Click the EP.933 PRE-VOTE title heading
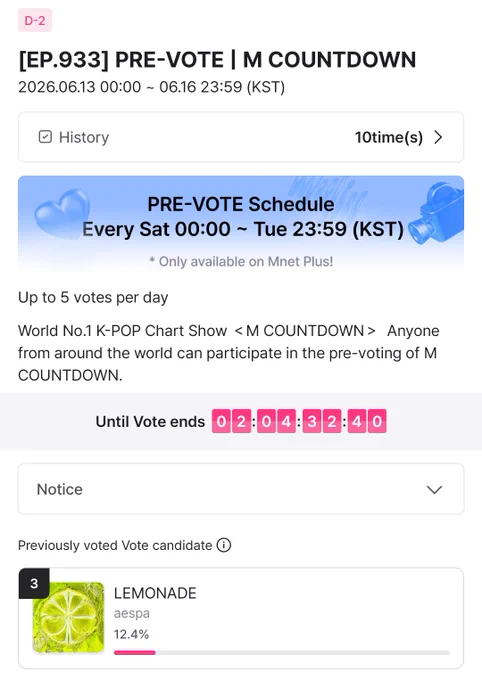 click(217, 59)
